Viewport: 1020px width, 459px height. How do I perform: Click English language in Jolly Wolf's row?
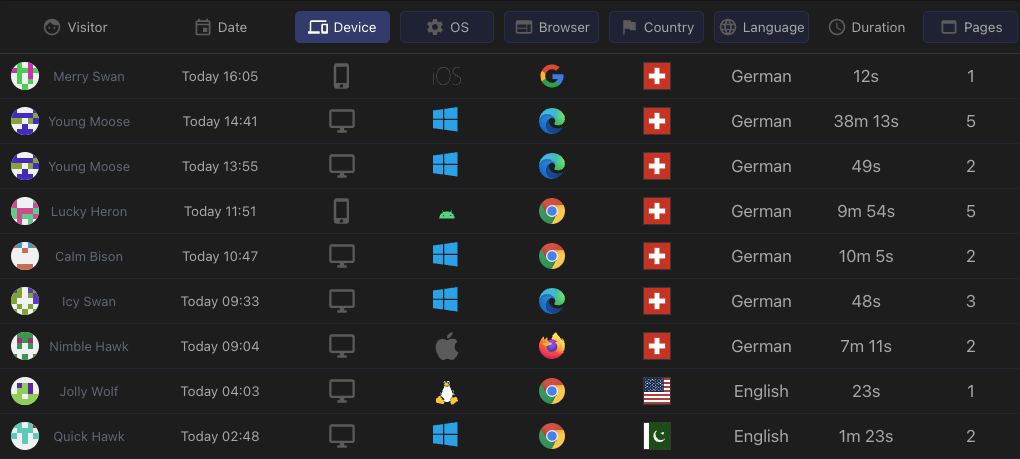point(761,391)
